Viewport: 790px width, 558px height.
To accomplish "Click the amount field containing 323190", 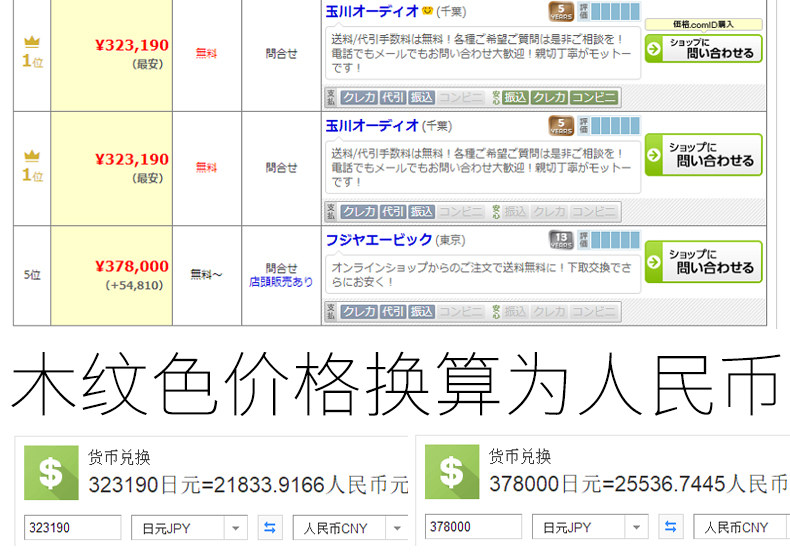I will pos(73,528).
